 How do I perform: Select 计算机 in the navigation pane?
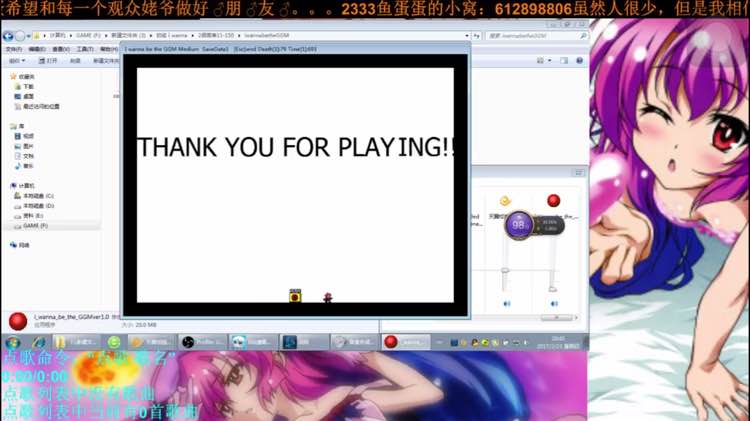click(x=22, y=186)
